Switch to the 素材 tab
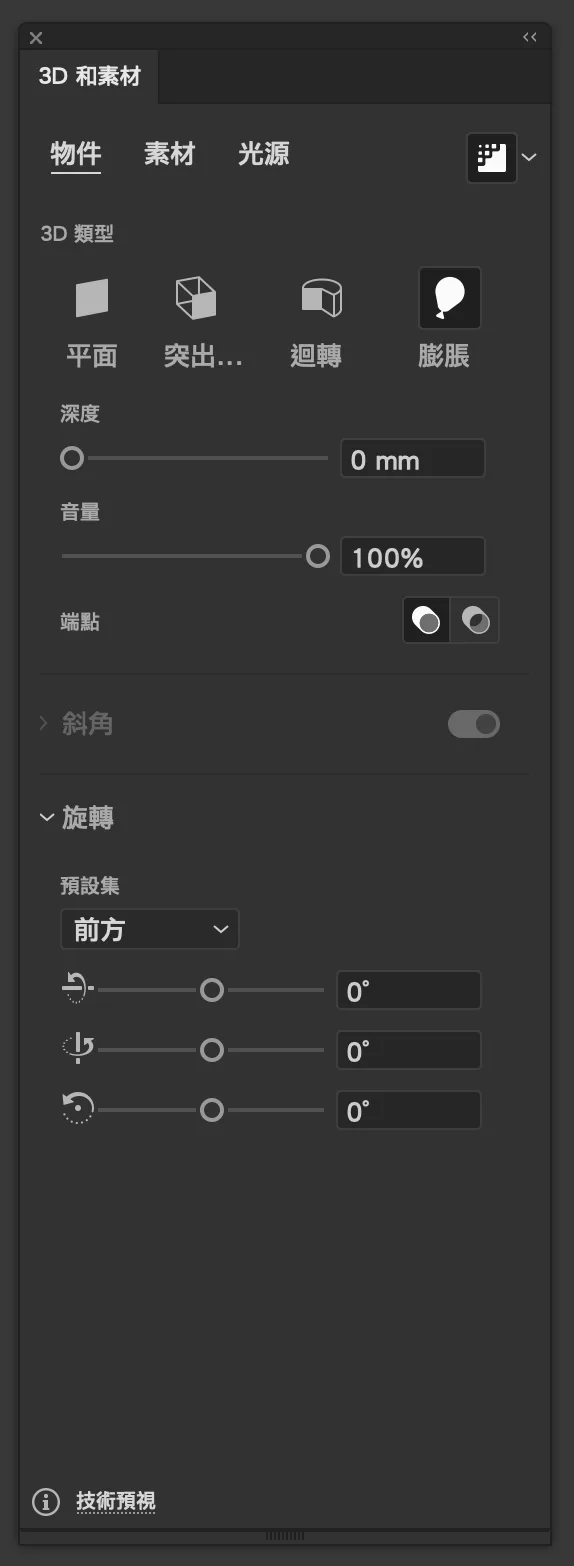The width and height of the screenshot is (574, 1566). click(x=169, y=154)
